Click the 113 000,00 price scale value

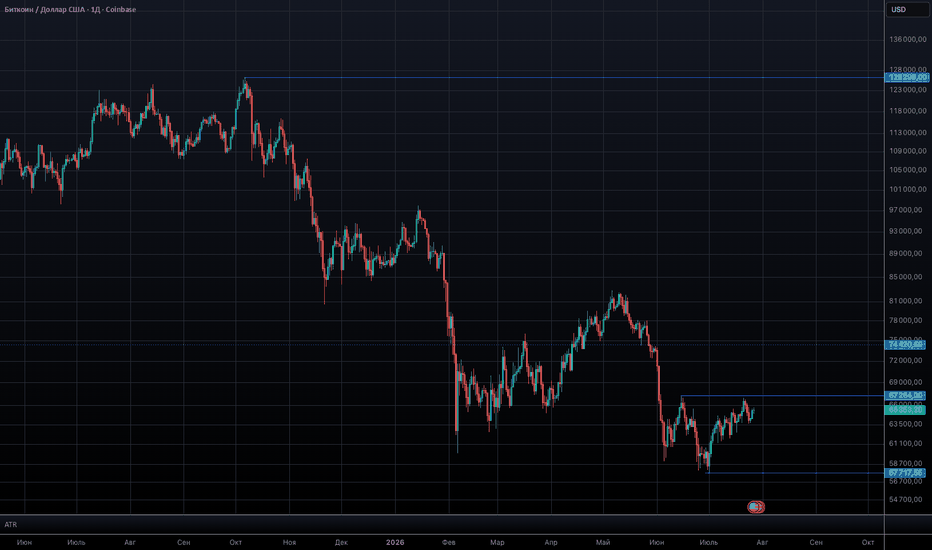908,133
